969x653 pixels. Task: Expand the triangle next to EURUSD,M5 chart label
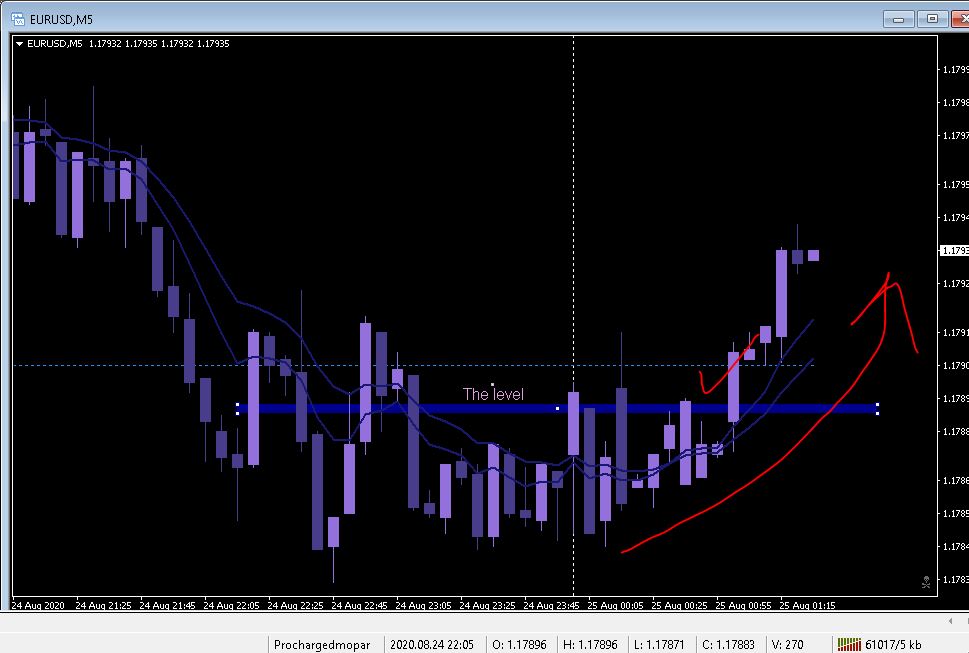click(x=19, y=44)
